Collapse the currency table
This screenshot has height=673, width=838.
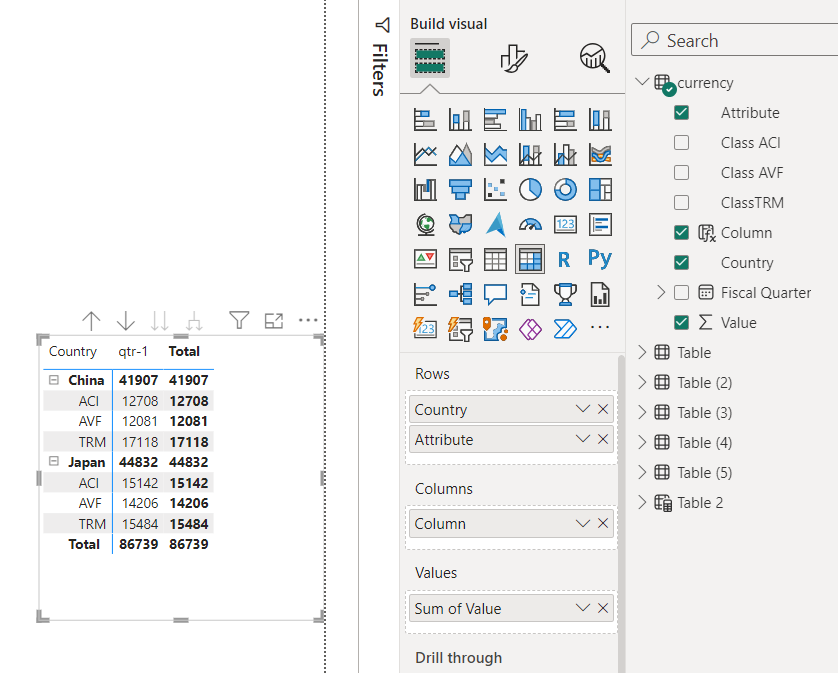click(642, 82)
